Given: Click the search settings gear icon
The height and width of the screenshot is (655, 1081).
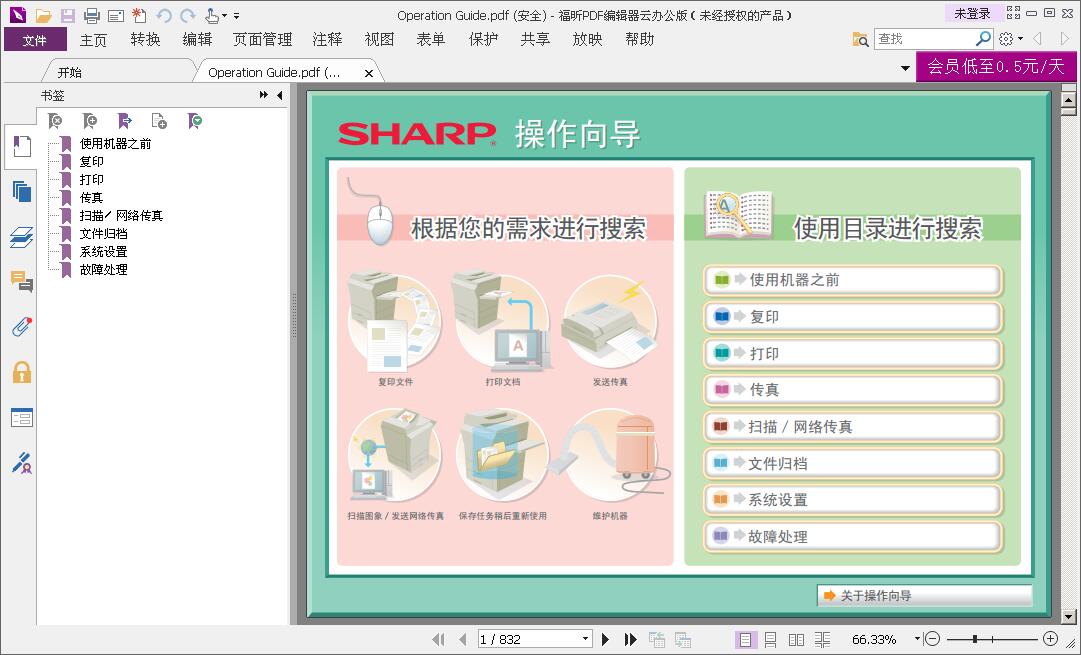Looking at the screenshot, I should (1006, 39).
